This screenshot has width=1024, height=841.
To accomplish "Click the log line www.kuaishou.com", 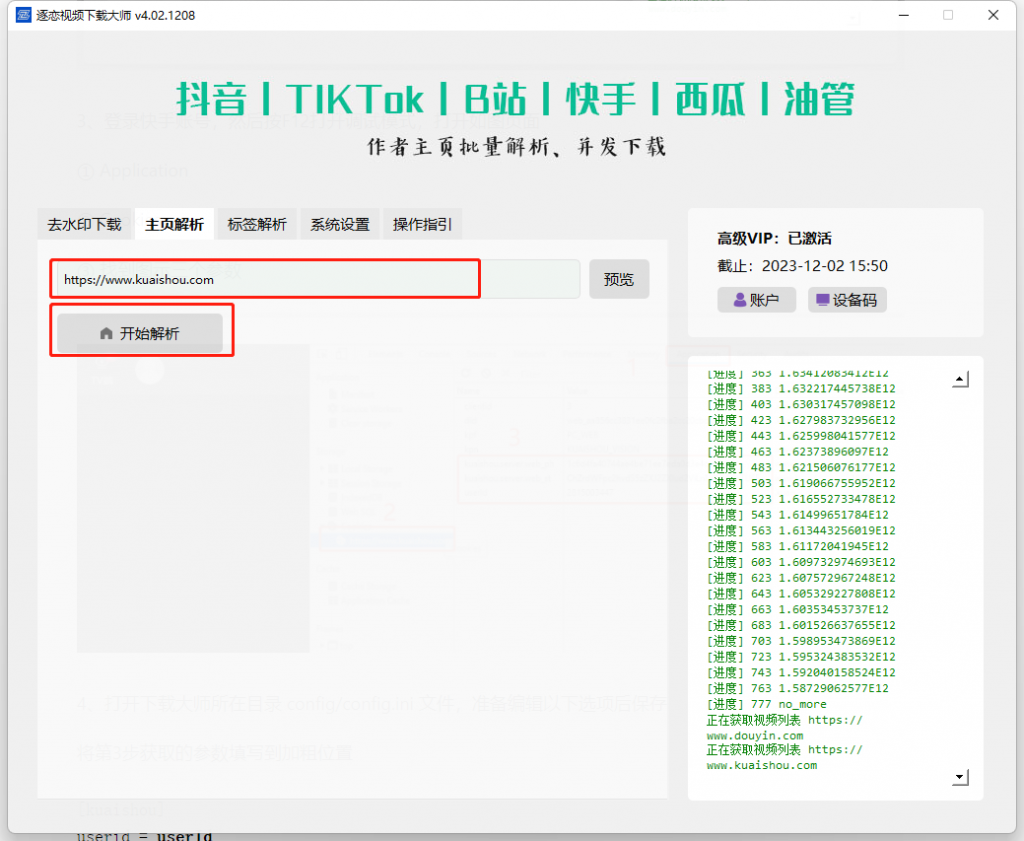I will point(761,765).
